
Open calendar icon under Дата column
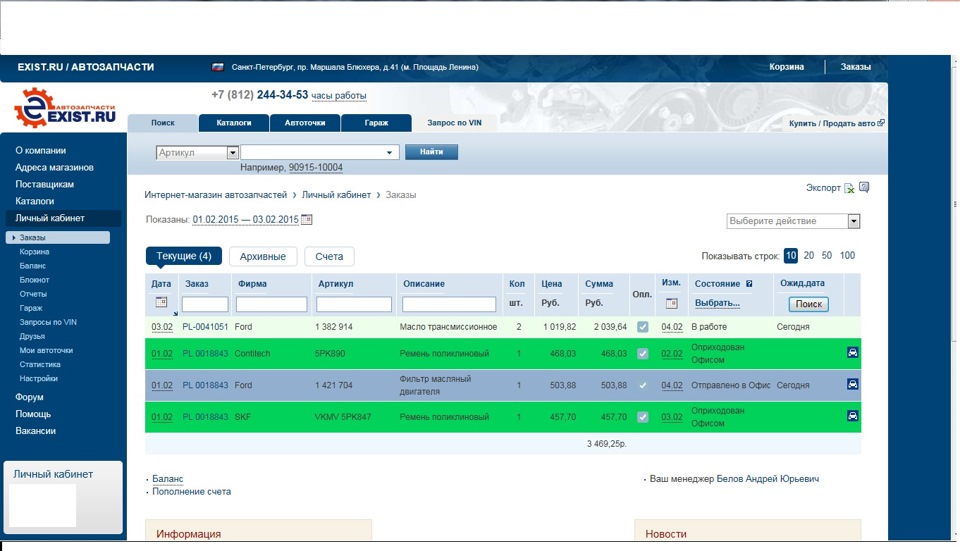point(161,302)
